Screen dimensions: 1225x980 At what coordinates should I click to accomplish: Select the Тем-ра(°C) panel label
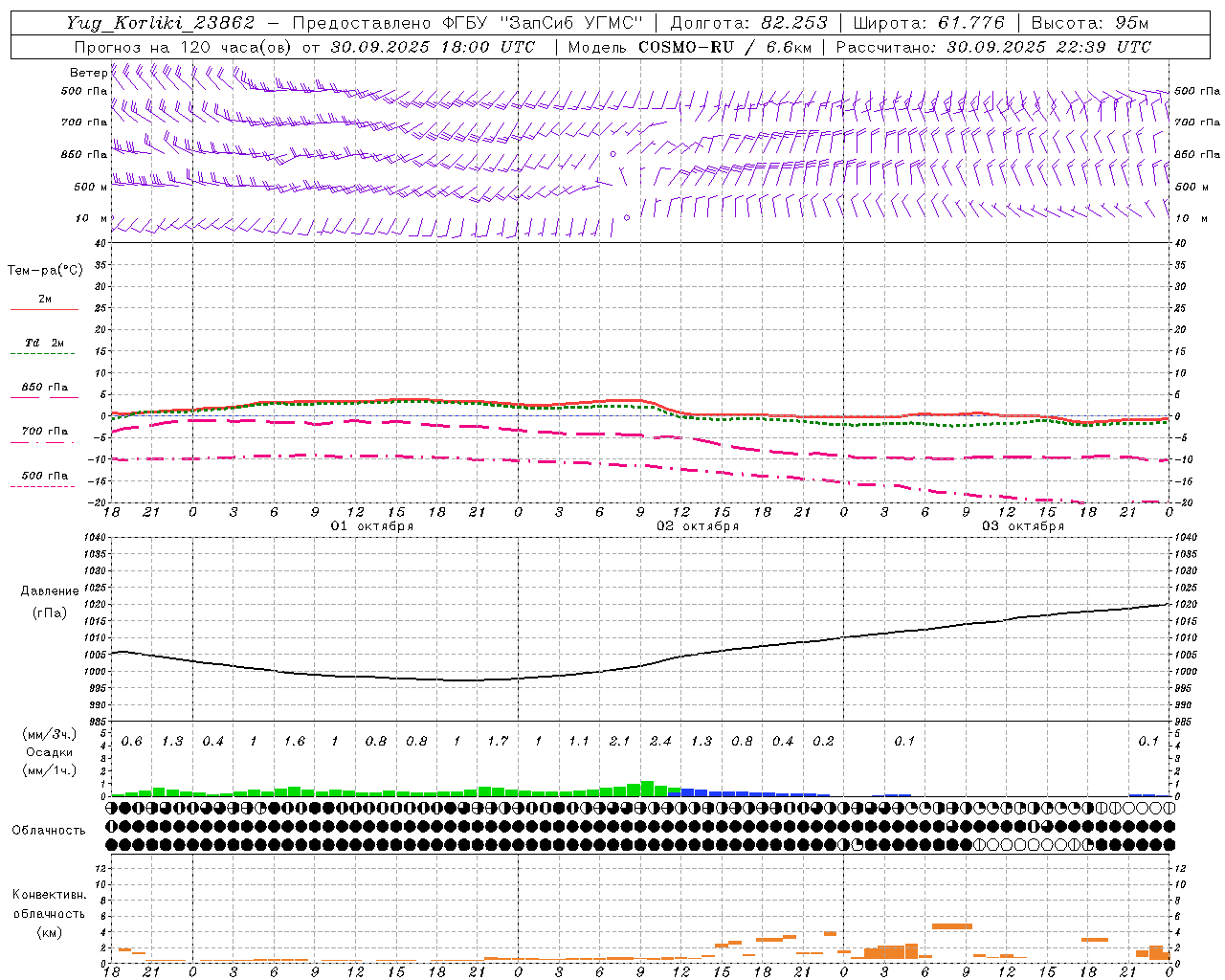[45, 271]
